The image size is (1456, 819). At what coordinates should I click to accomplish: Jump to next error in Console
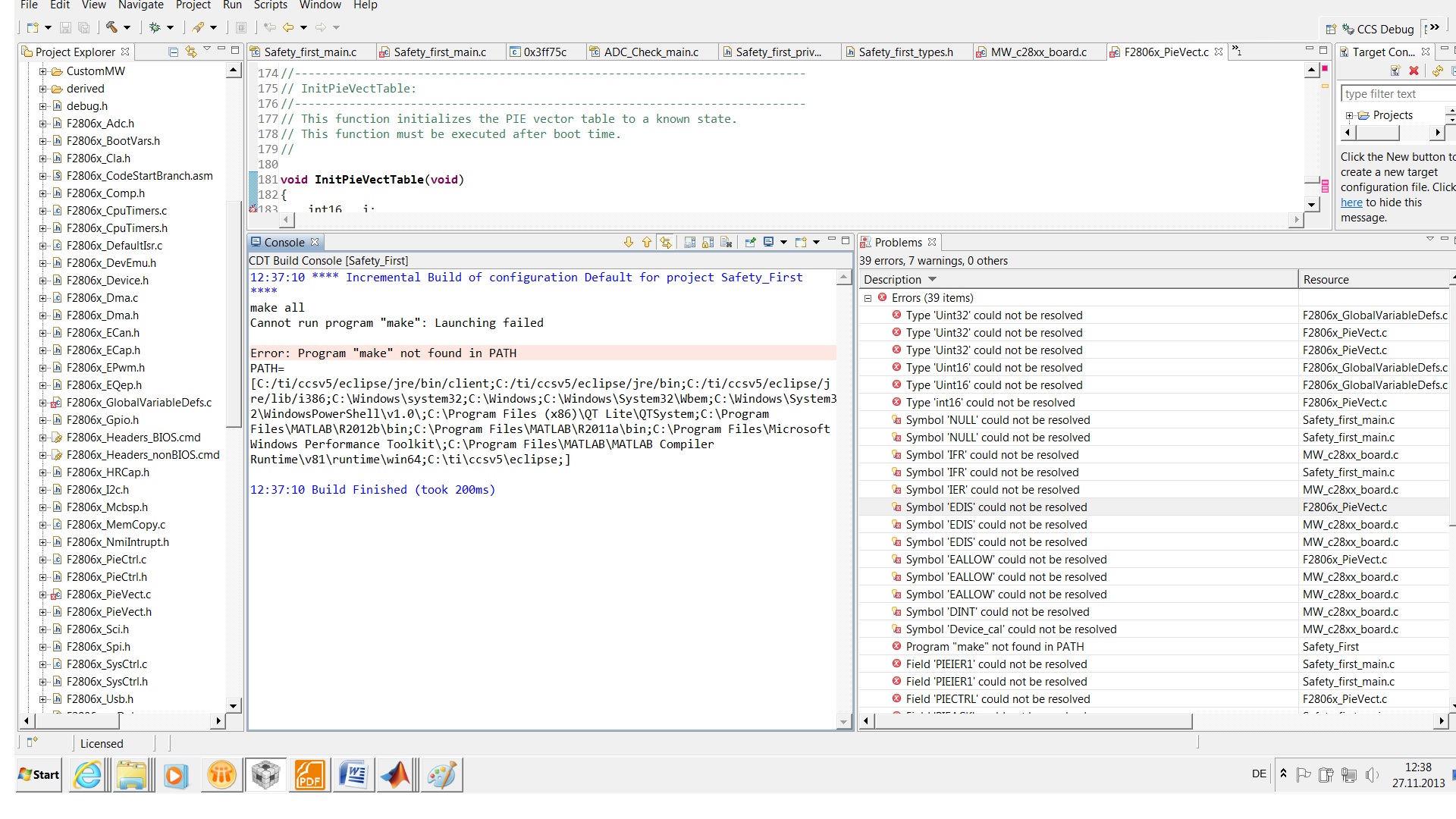pyautogui.click(x=628, y=242)
